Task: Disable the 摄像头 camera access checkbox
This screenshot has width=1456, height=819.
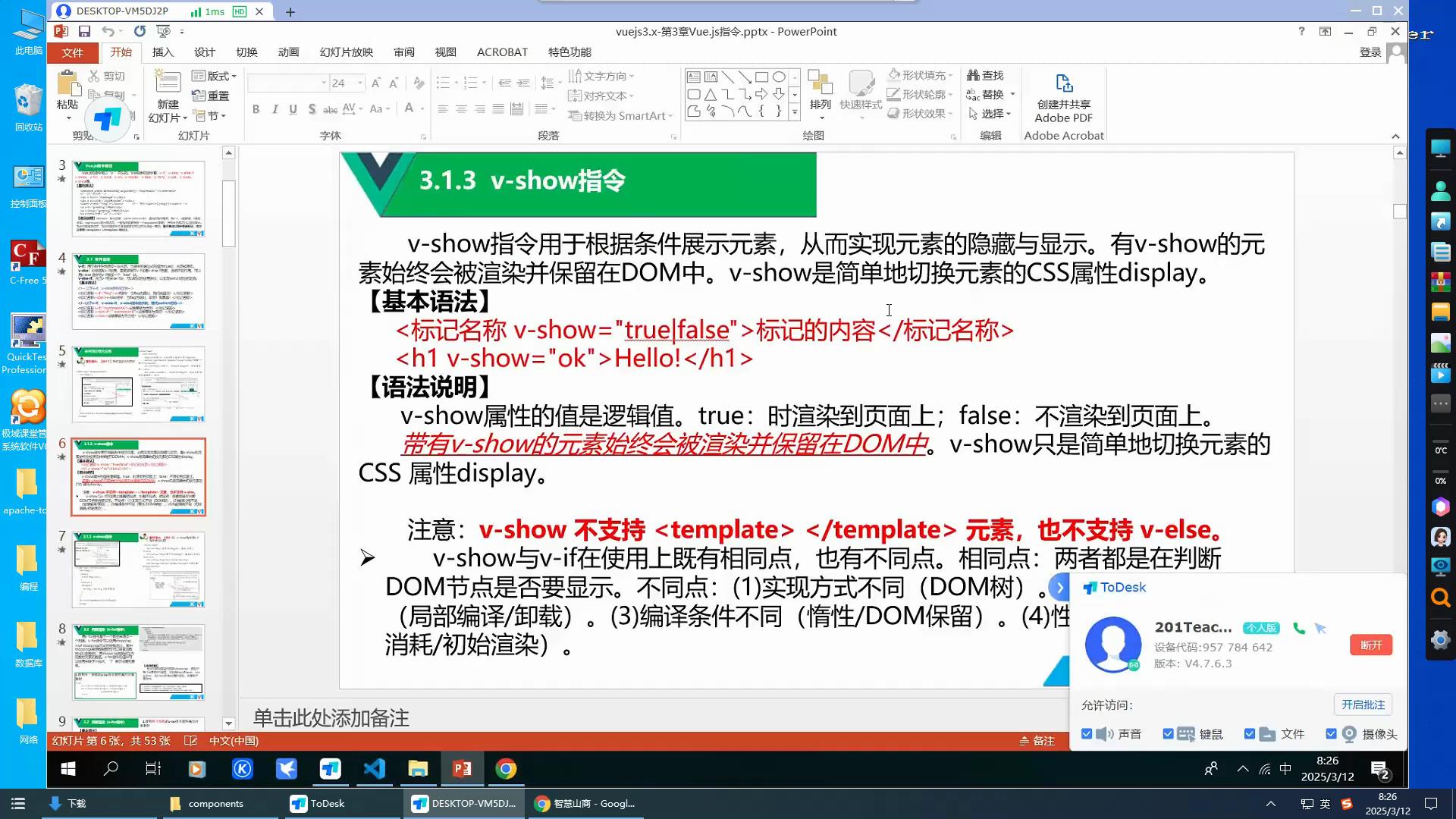Action: pos(1331,733)
